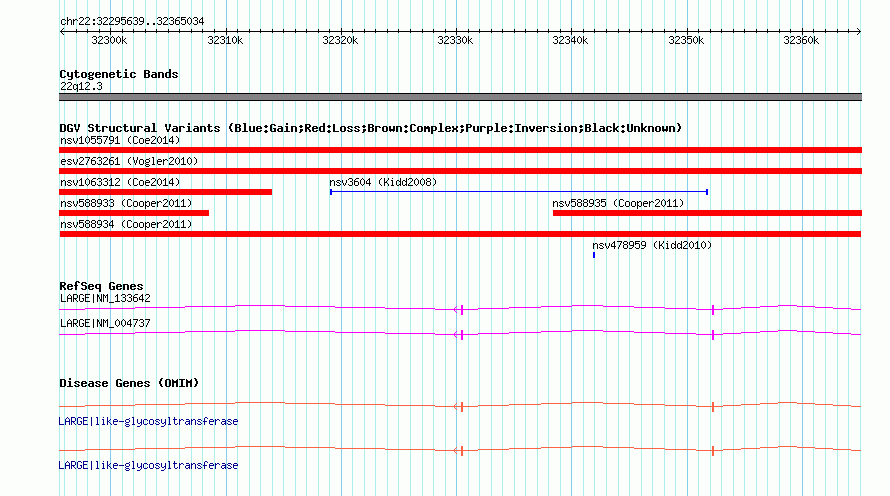Click the nsv1055791 (Coe2014) variant label

tap(120, 140)
